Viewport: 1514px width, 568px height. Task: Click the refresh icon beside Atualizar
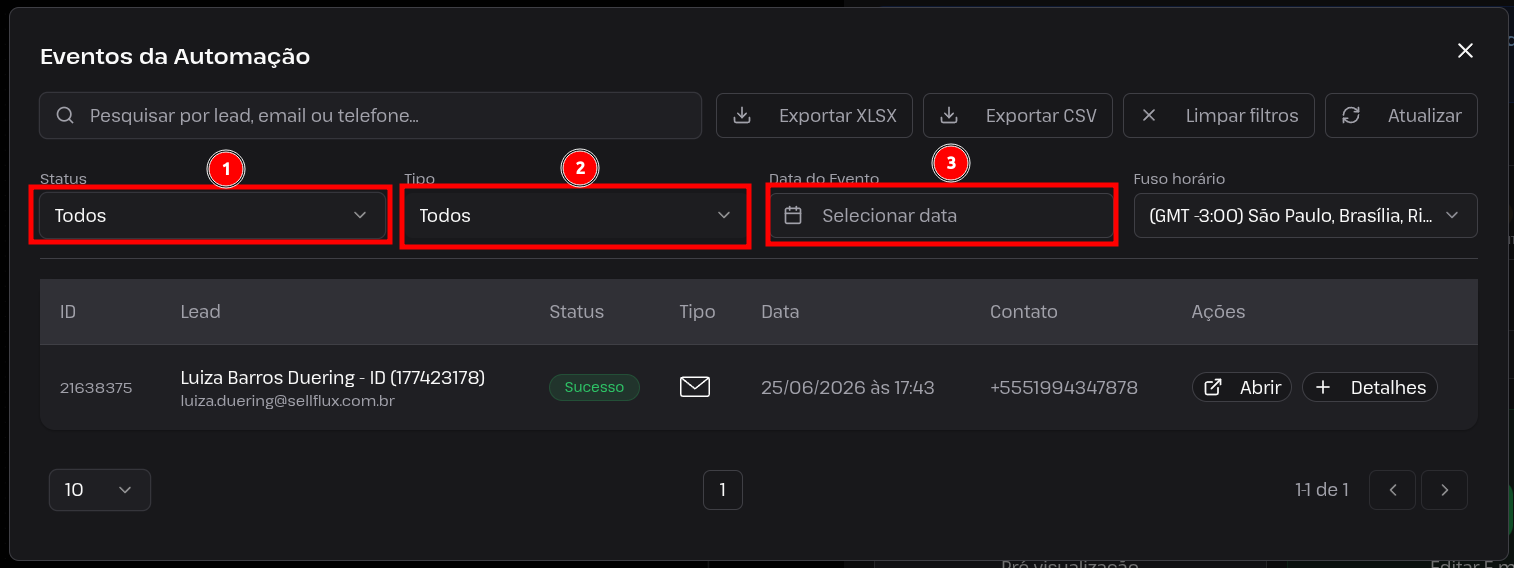[1351, 116]
